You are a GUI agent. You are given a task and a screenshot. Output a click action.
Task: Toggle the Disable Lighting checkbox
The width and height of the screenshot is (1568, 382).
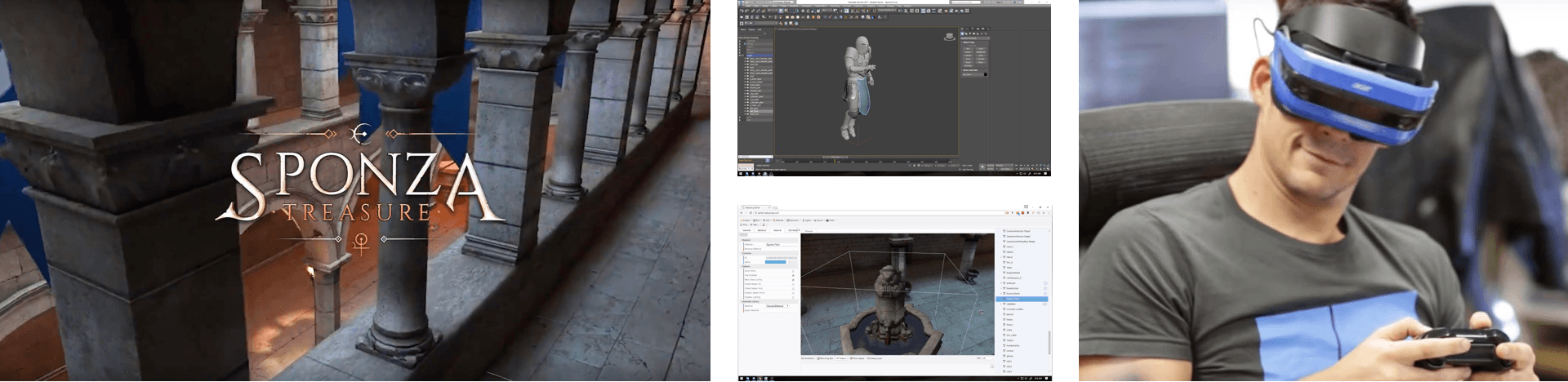(793, 297)
